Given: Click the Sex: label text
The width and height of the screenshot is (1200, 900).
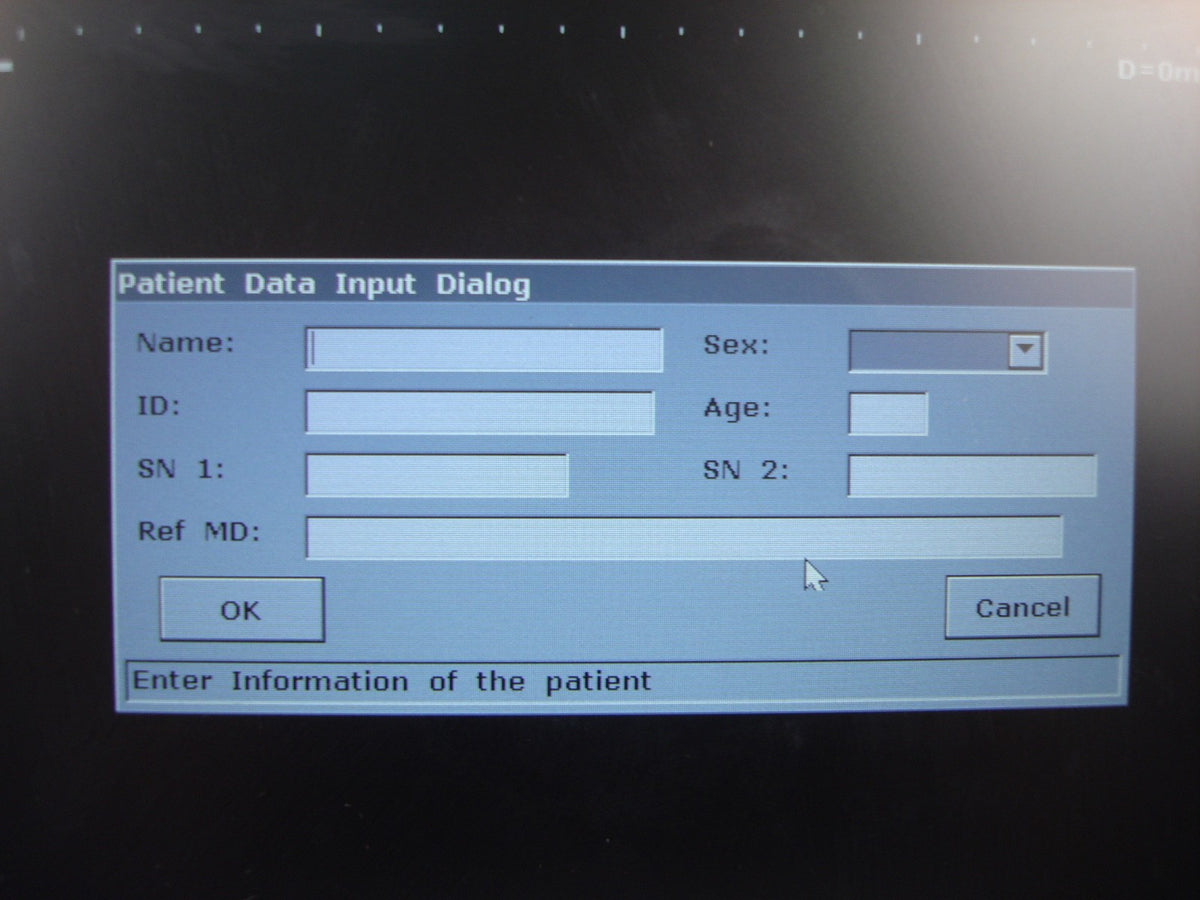Looking at the screenshot, I should pos(737,345).
